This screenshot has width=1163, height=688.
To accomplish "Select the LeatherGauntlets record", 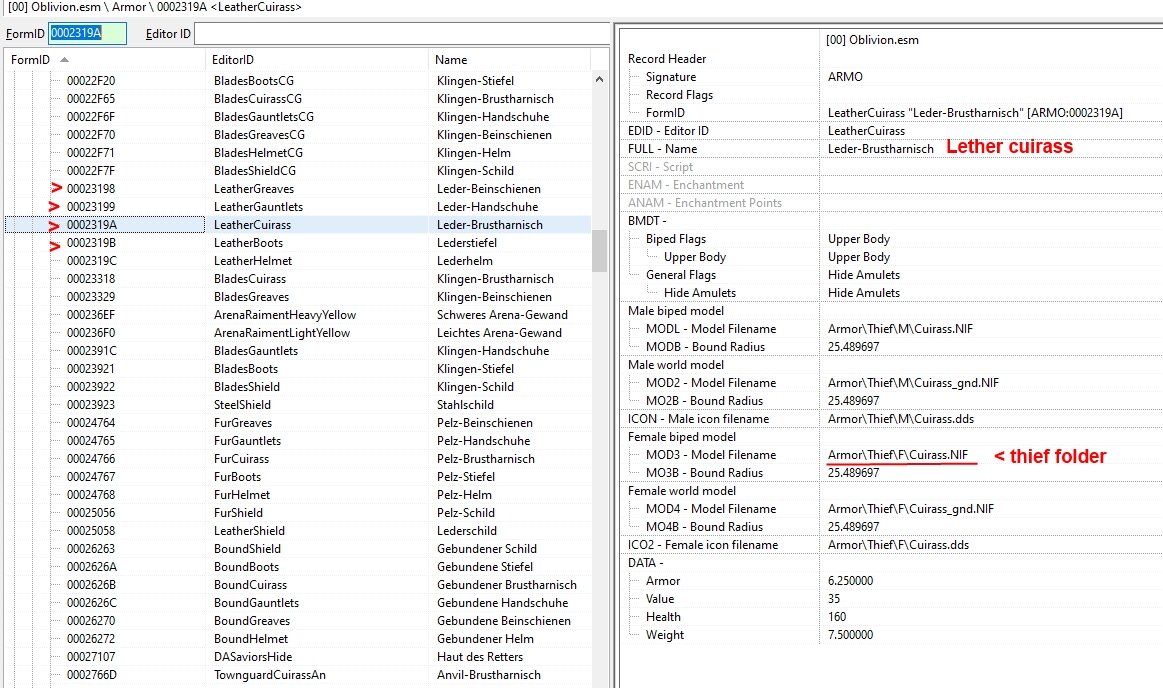I will click(298, 207).
